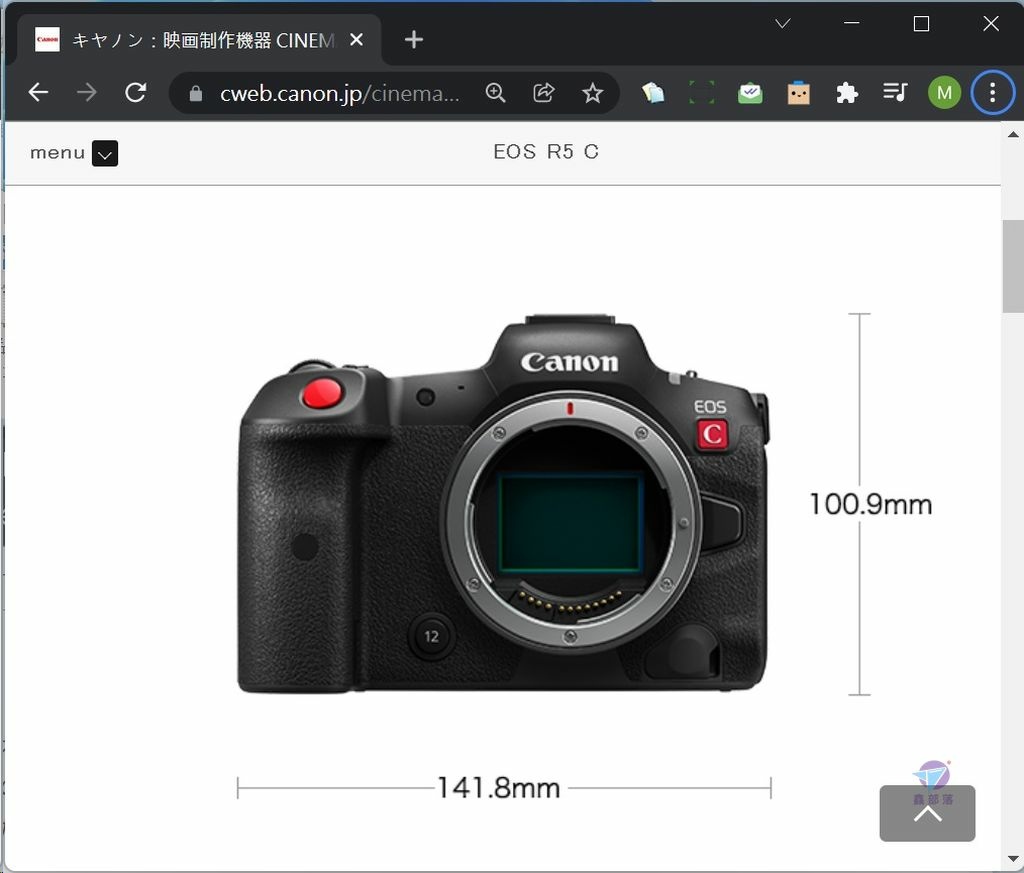The image size is (1024, 873).
Task: Open the media controls playlist icon
Action: pos(895,92)
